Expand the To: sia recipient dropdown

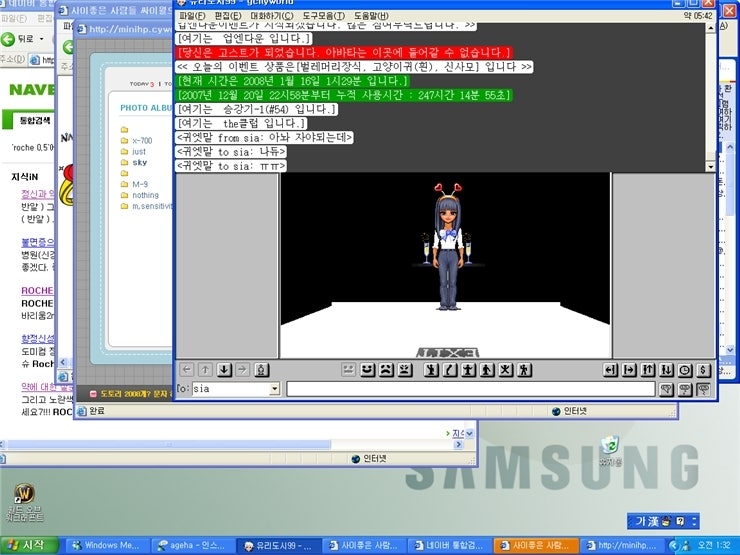274,389
